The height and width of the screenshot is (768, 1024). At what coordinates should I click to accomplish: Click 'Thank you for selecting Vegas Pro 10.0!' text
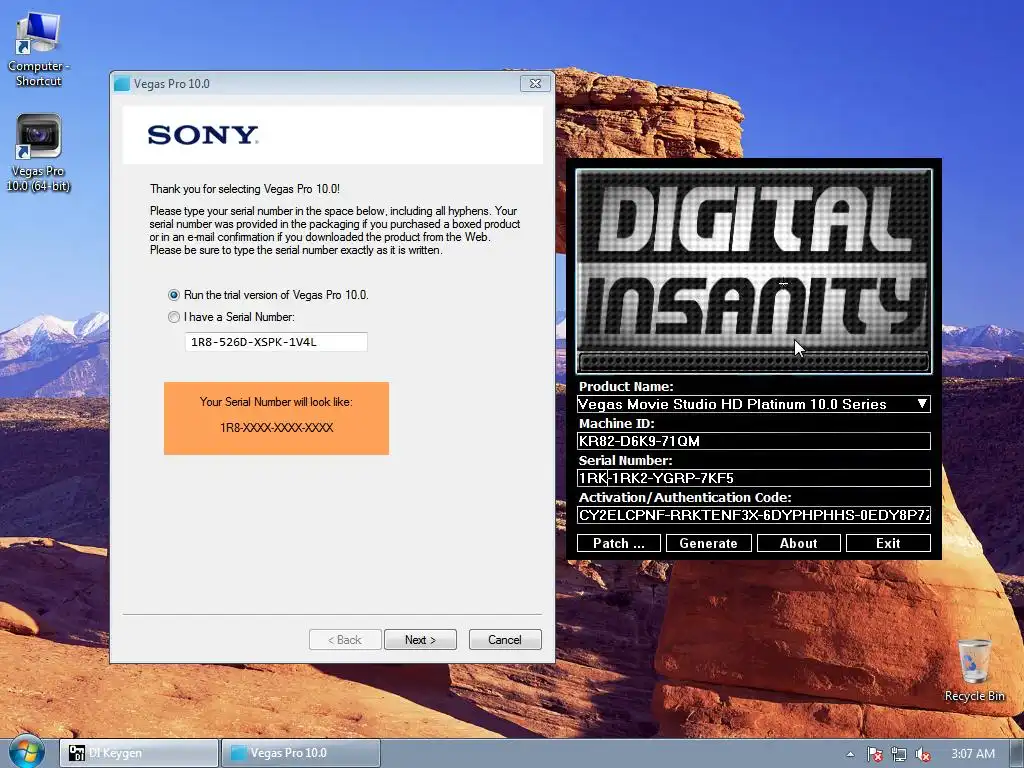(x=245, y=189)
